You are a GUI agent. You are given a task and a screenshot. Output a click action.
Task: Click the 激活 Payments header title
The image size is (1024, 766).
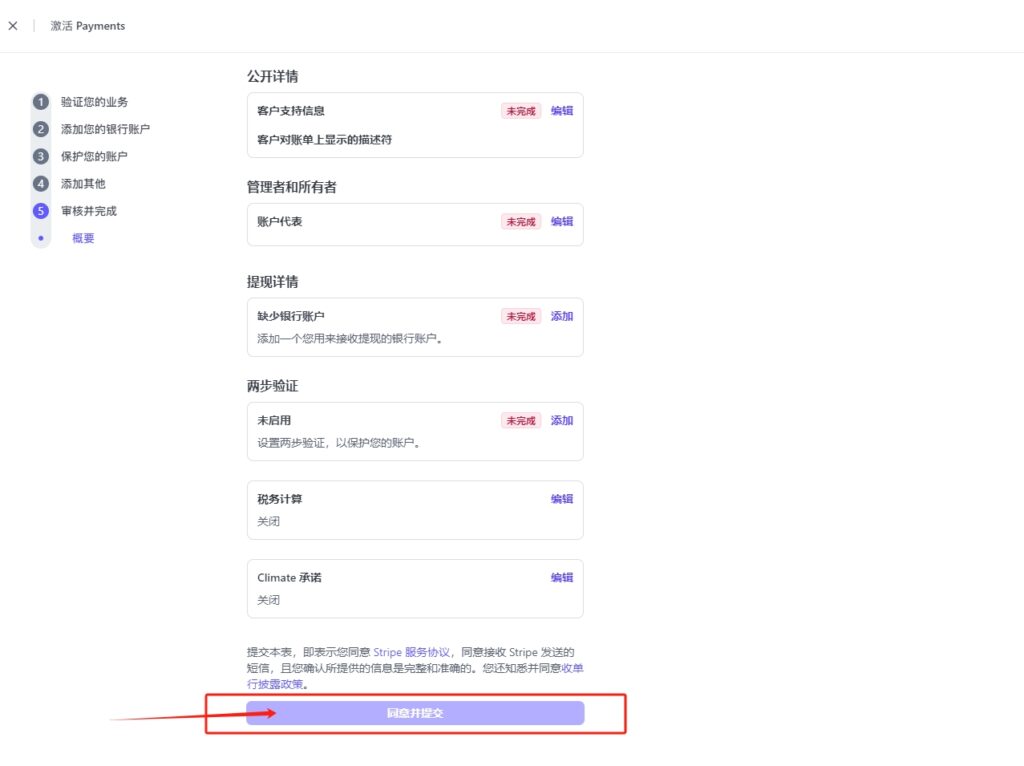88,26
